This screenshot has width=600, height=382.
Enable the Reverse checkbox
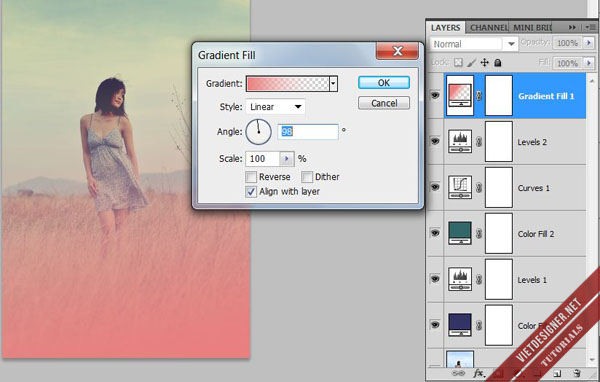click(251, 177)
